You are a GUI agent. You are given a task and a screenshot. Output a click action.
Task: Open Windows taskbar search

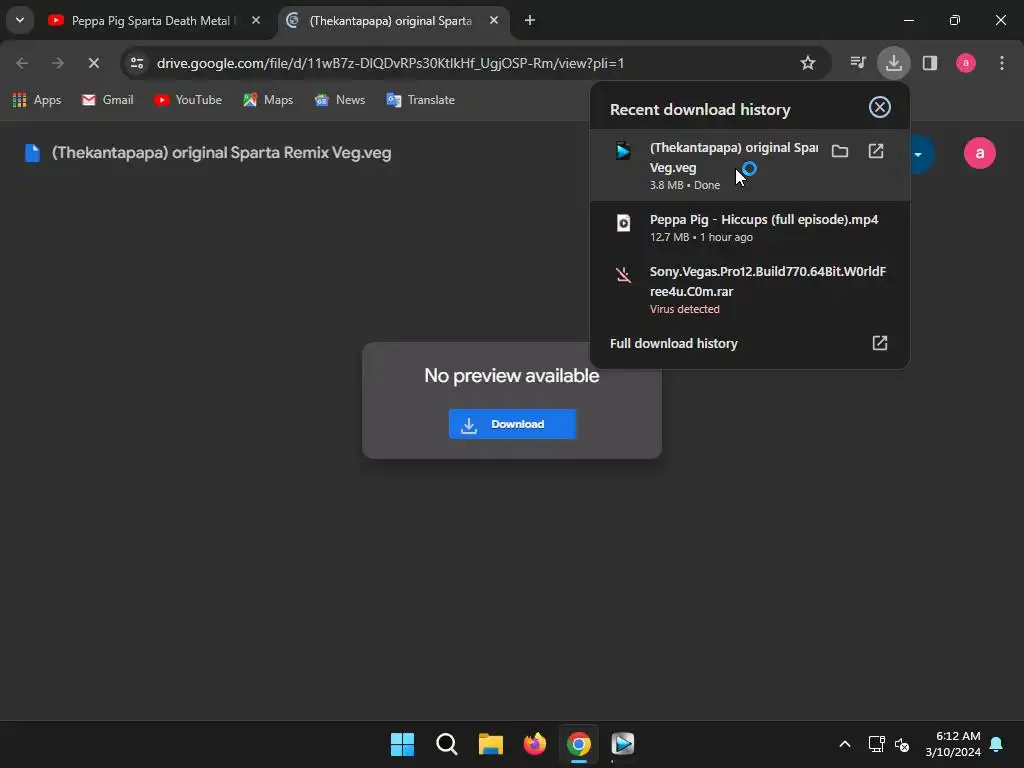tap(447, 744)
